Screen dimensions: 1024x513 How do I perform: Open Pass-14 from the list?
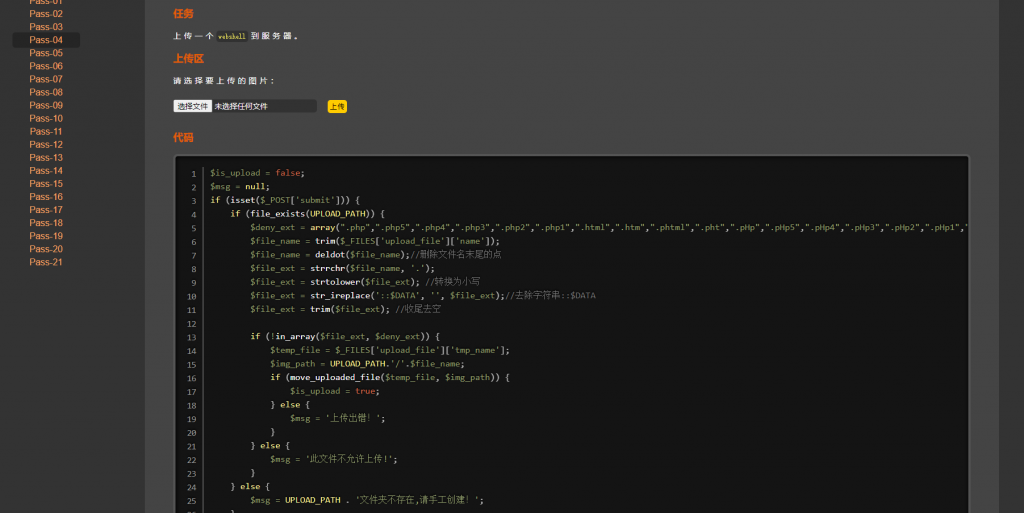[46, 170]
